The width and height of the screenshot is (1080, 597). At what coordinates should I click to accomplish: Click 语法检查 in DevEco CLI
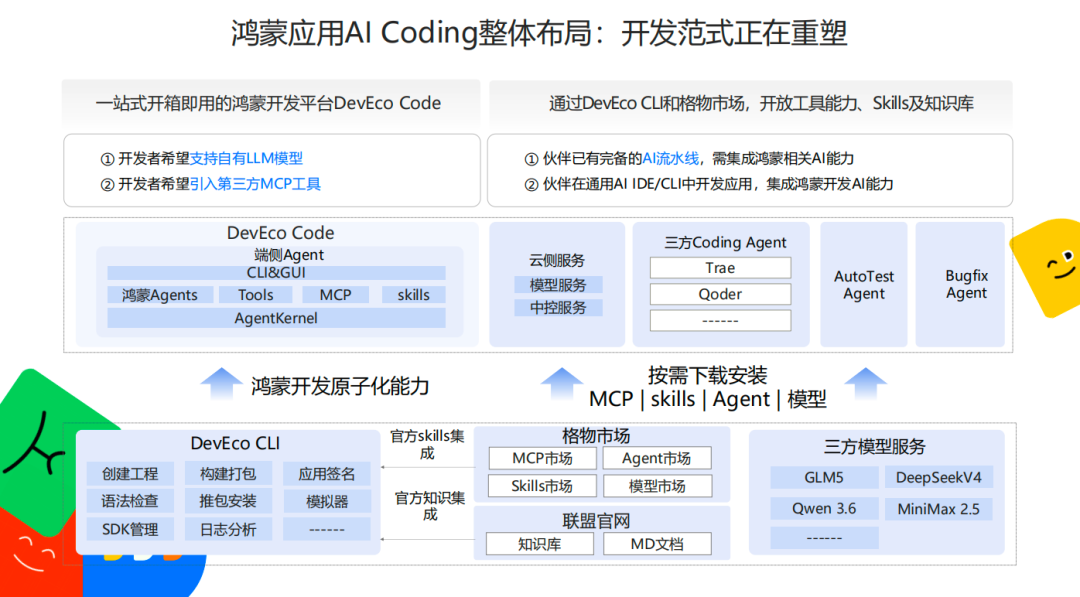point(130,501)
